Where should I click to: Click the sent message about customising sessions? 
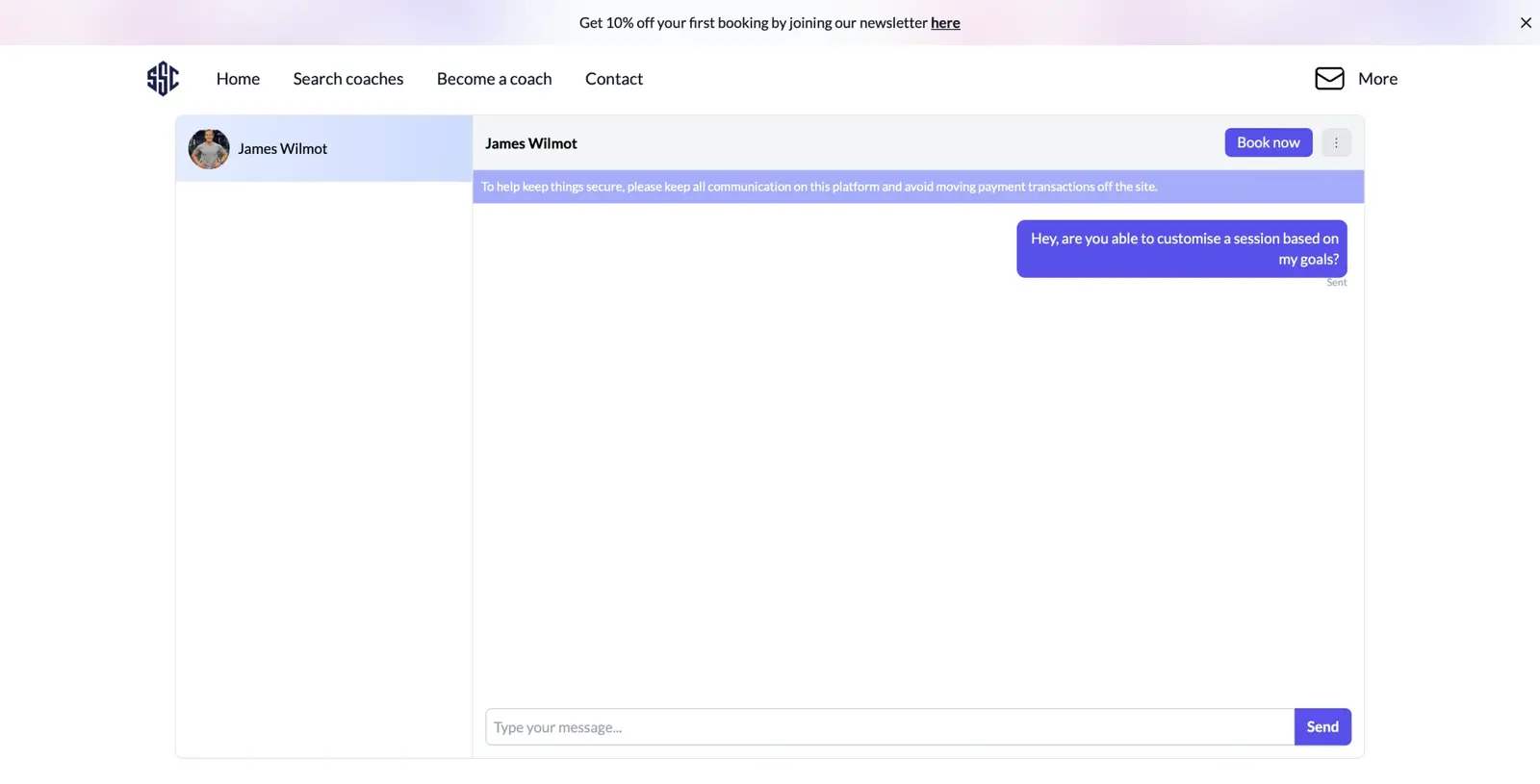point(1182,249)
